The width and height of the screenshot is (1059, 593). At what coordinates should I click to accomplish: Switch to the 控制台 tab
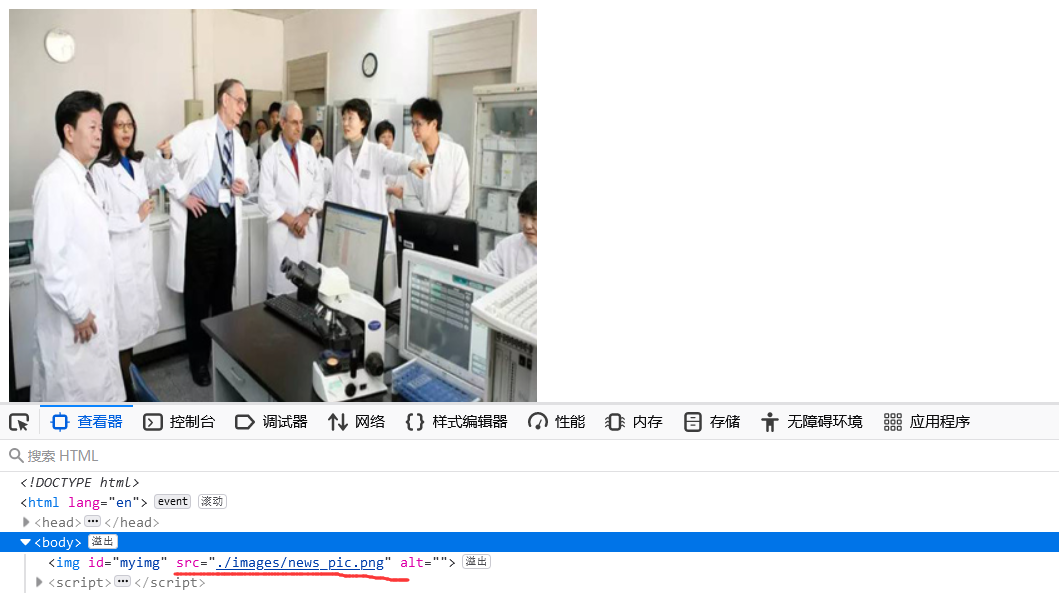pos(179,422)
